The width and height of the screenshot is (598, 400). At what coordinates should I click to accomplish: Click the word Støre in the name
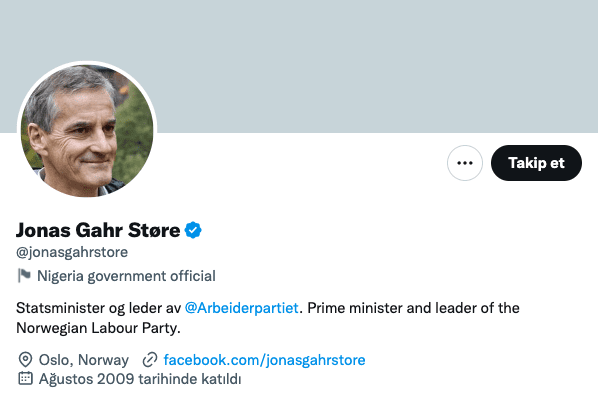154,230
